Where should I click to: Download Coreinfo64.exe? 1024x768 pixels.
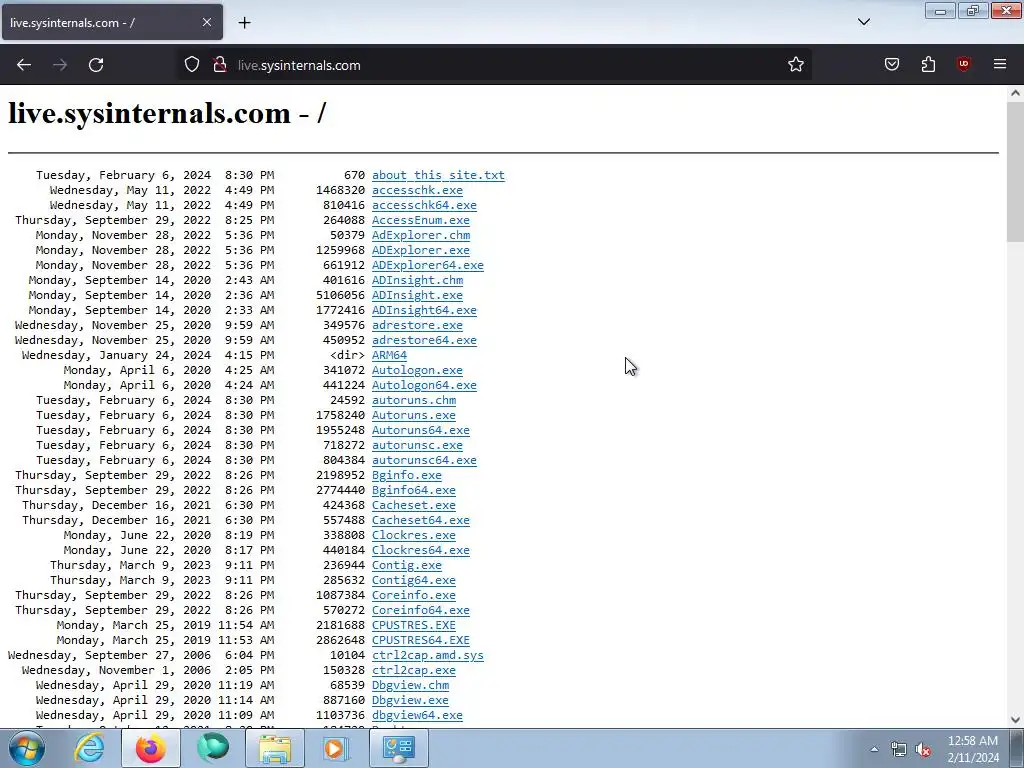pyautogui.click(x=421, y=611)
